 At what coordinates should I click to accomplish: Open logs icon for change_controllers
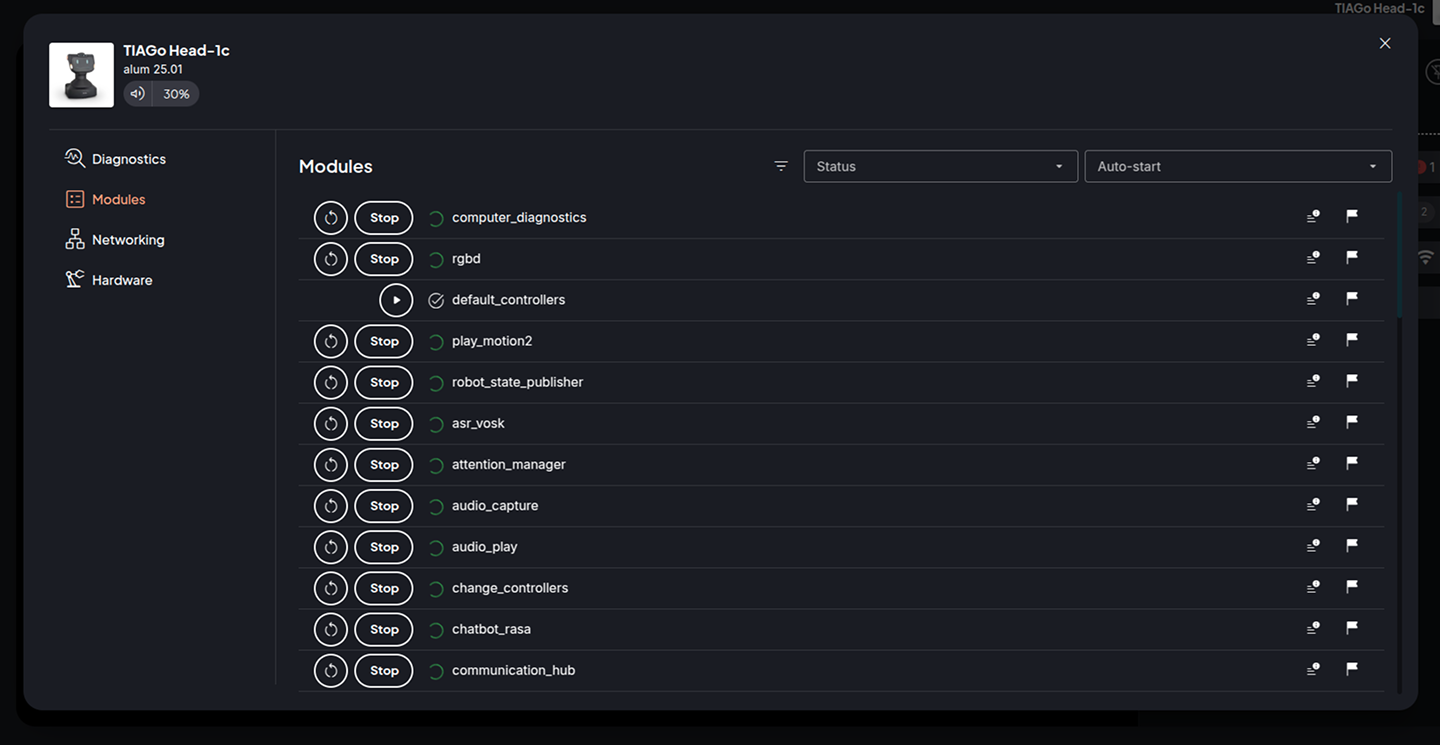coord(1313,587)
